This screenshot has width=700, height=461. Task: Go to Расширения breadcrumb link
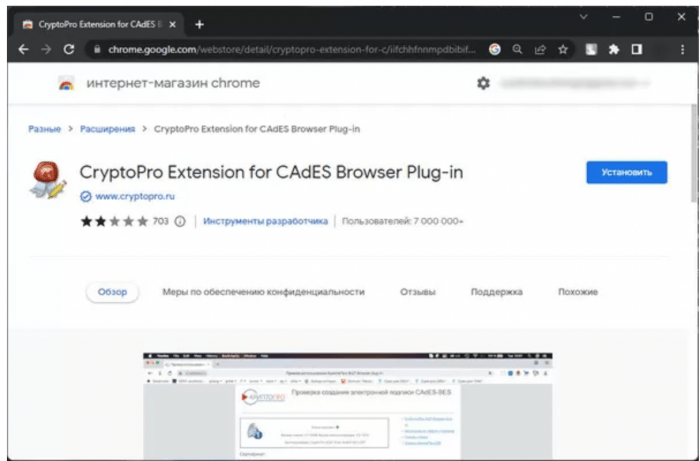[x=108, y=129]
